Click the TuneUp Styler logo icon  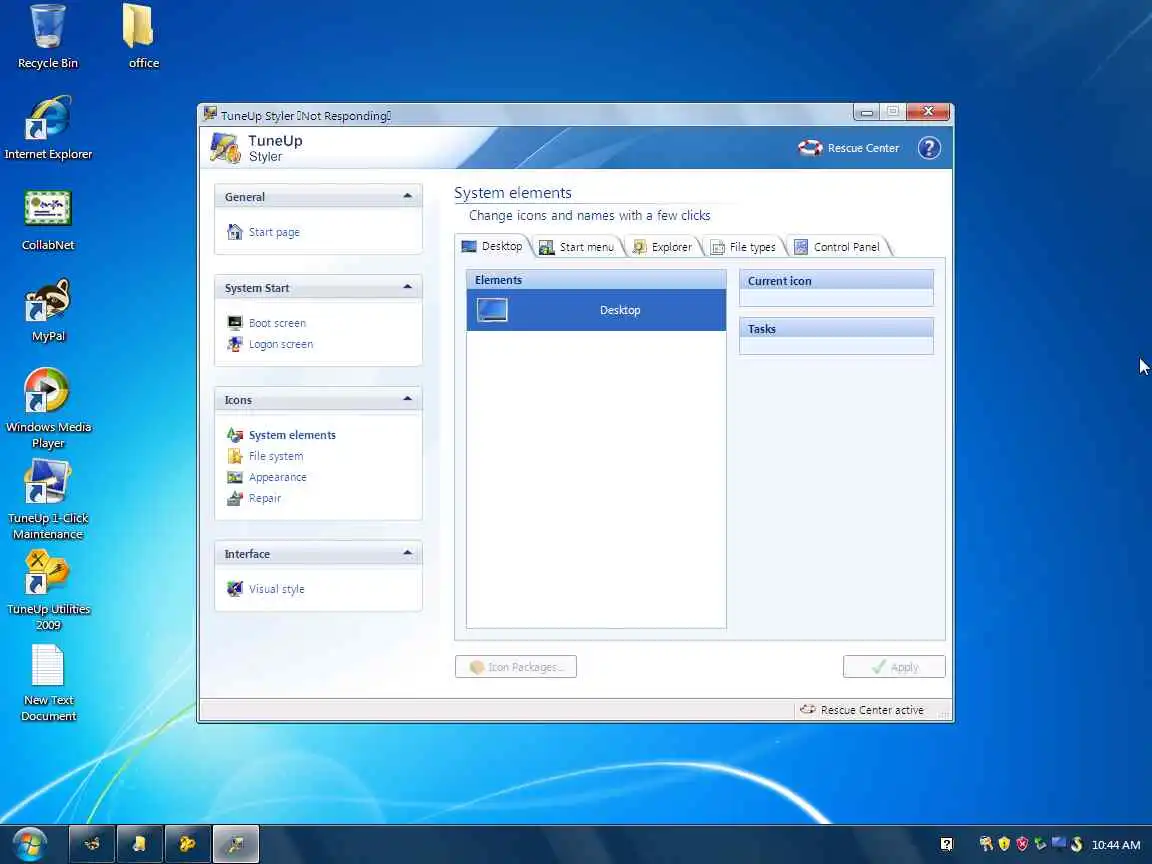(x=224, y=148)
